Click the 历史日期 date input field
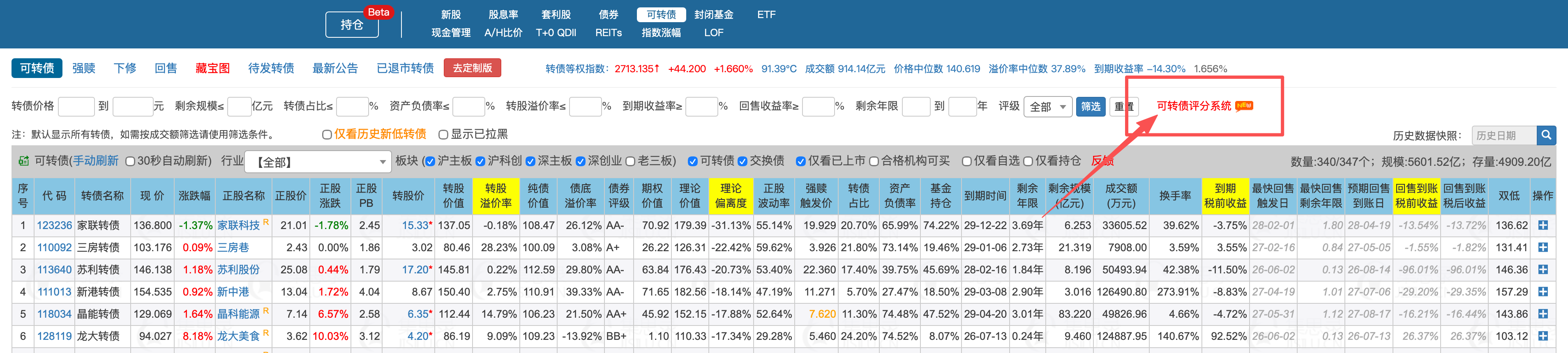Viewport: 1568px width, 353px height. 1503,135
